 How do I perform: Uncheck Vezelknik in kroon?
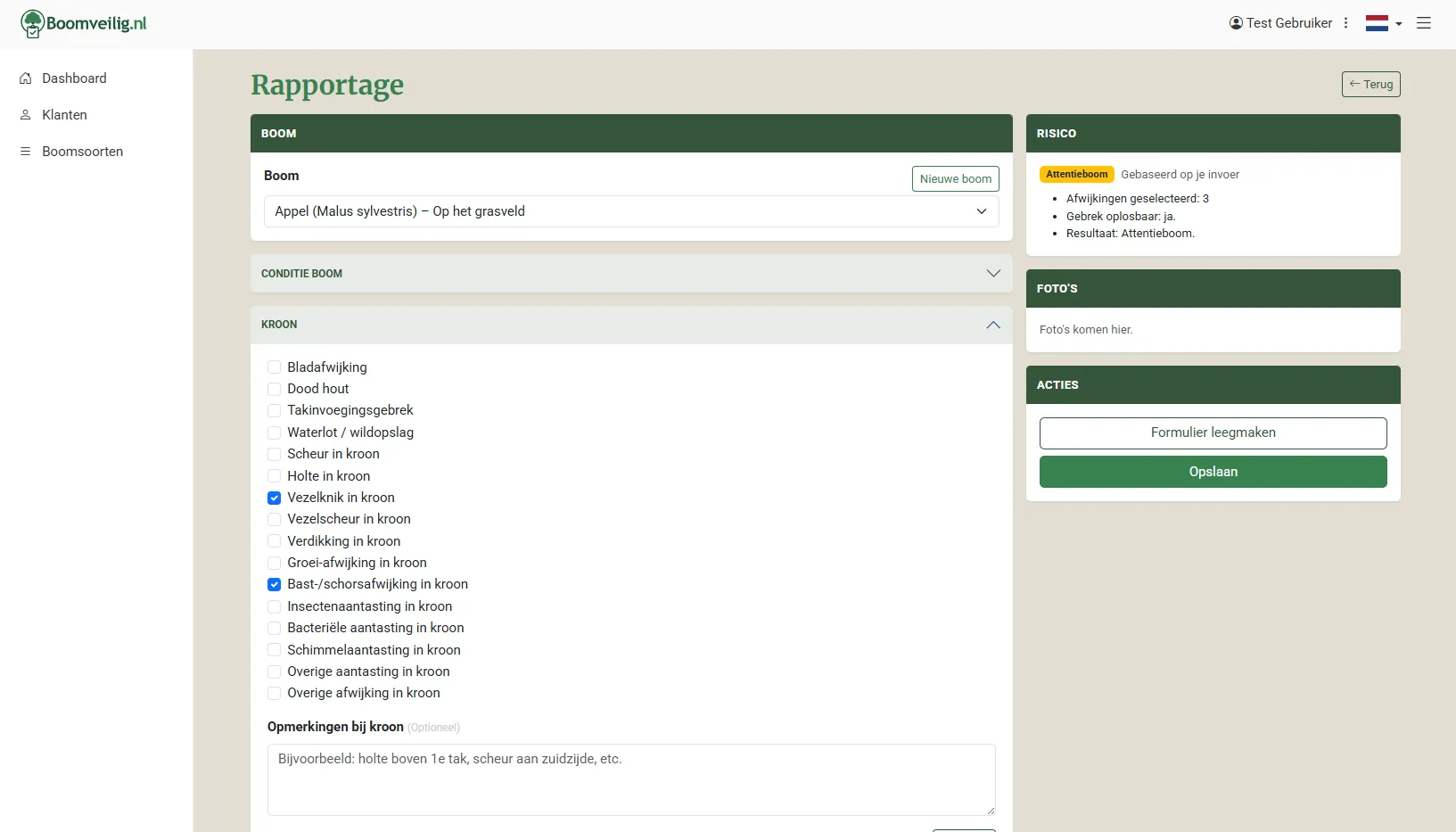[x=275, y=498]
